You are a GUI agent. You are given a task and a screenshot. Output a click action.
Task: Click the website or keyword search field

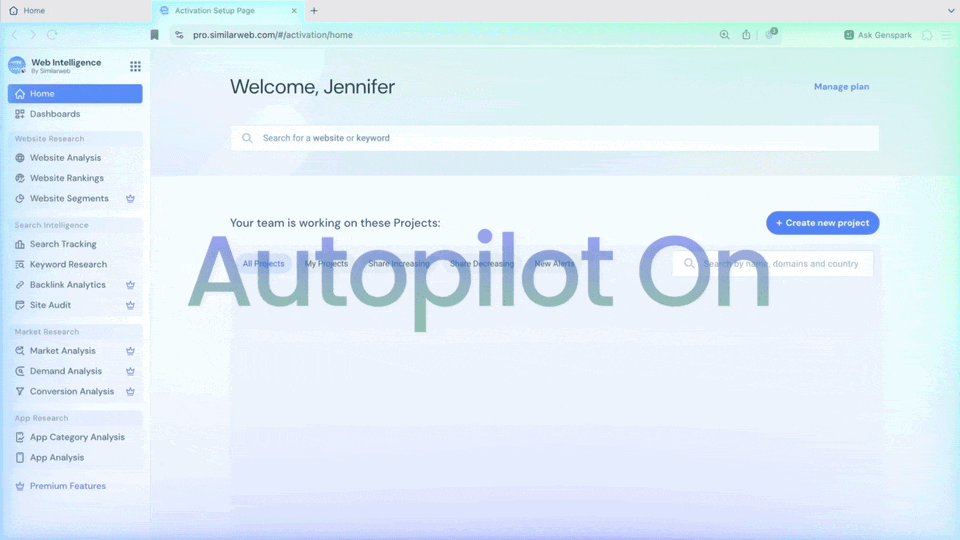click(x=555, y=138)
